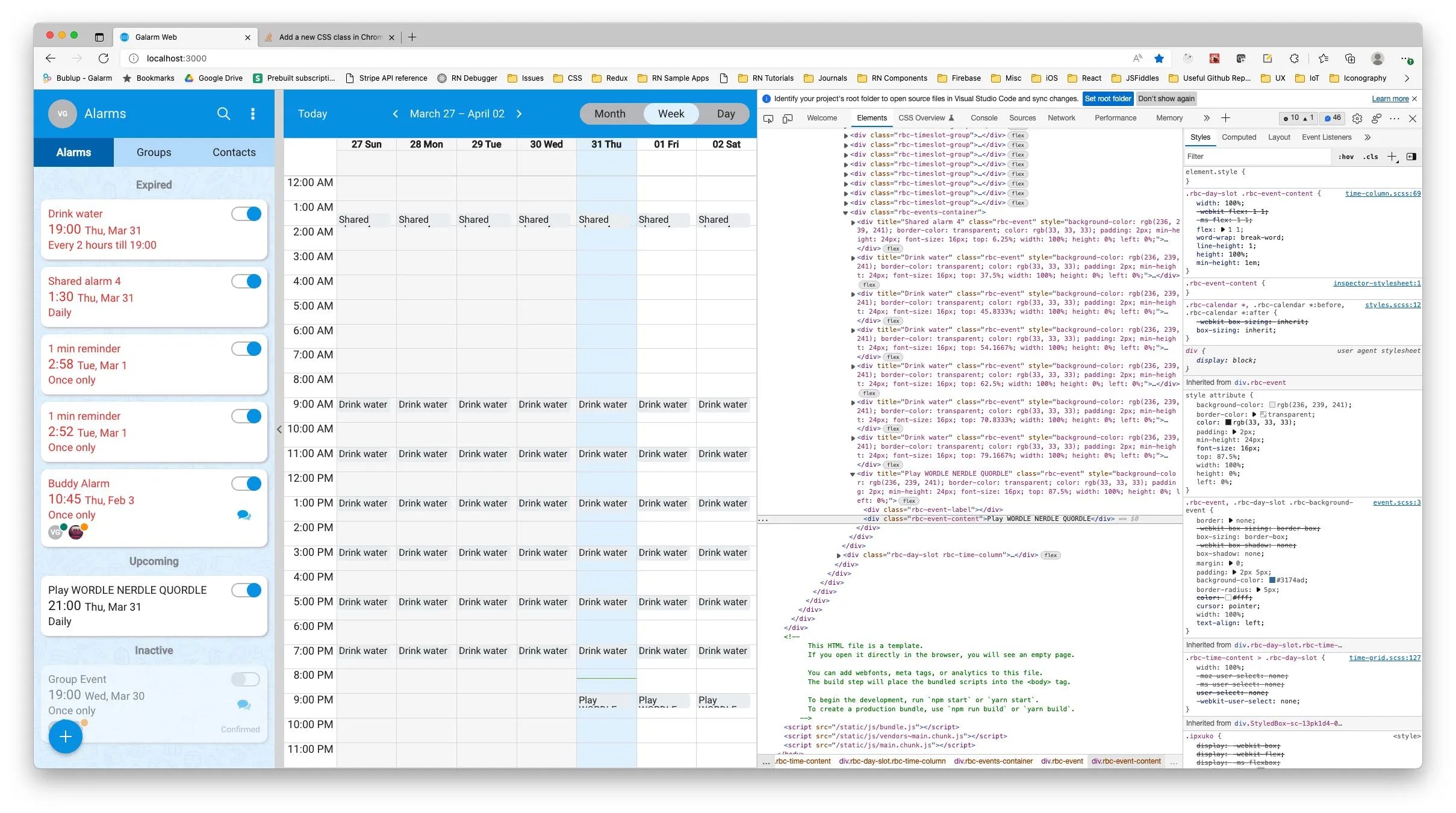Open DevTools settings gear icon
This screenshot has width=1456, height=813.
(1357, 119)
